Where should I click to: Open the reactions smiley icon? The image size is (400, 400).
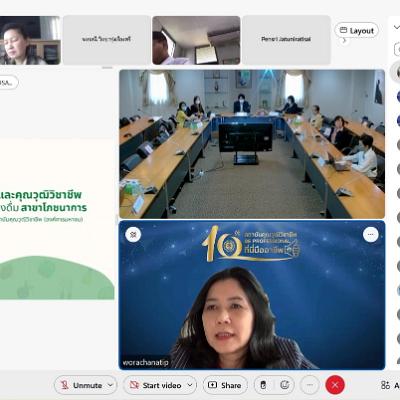(x=284, y=385)
